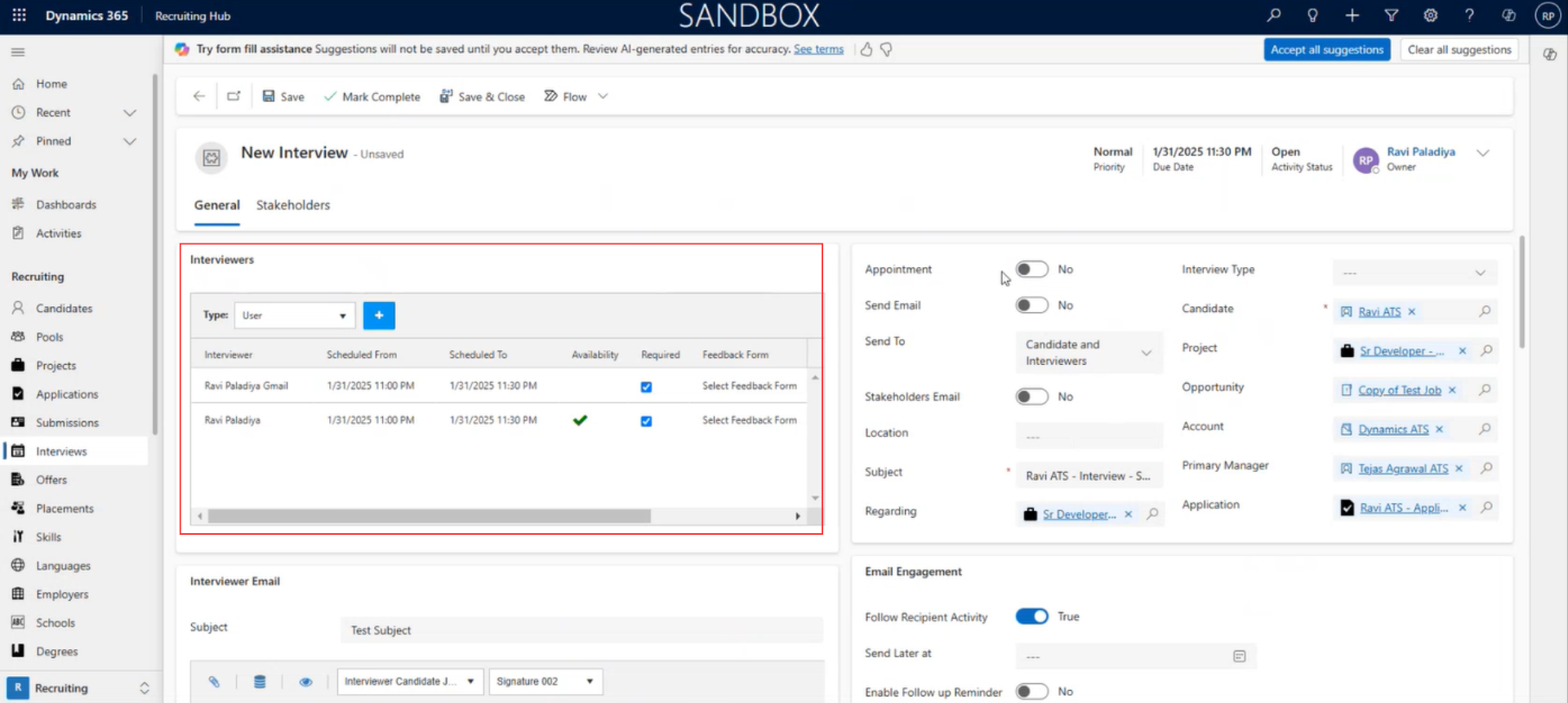Open record in new window icon
The height and width of the screenshot is (703, 1568).
pyautogui.click(x=234, y=96)
